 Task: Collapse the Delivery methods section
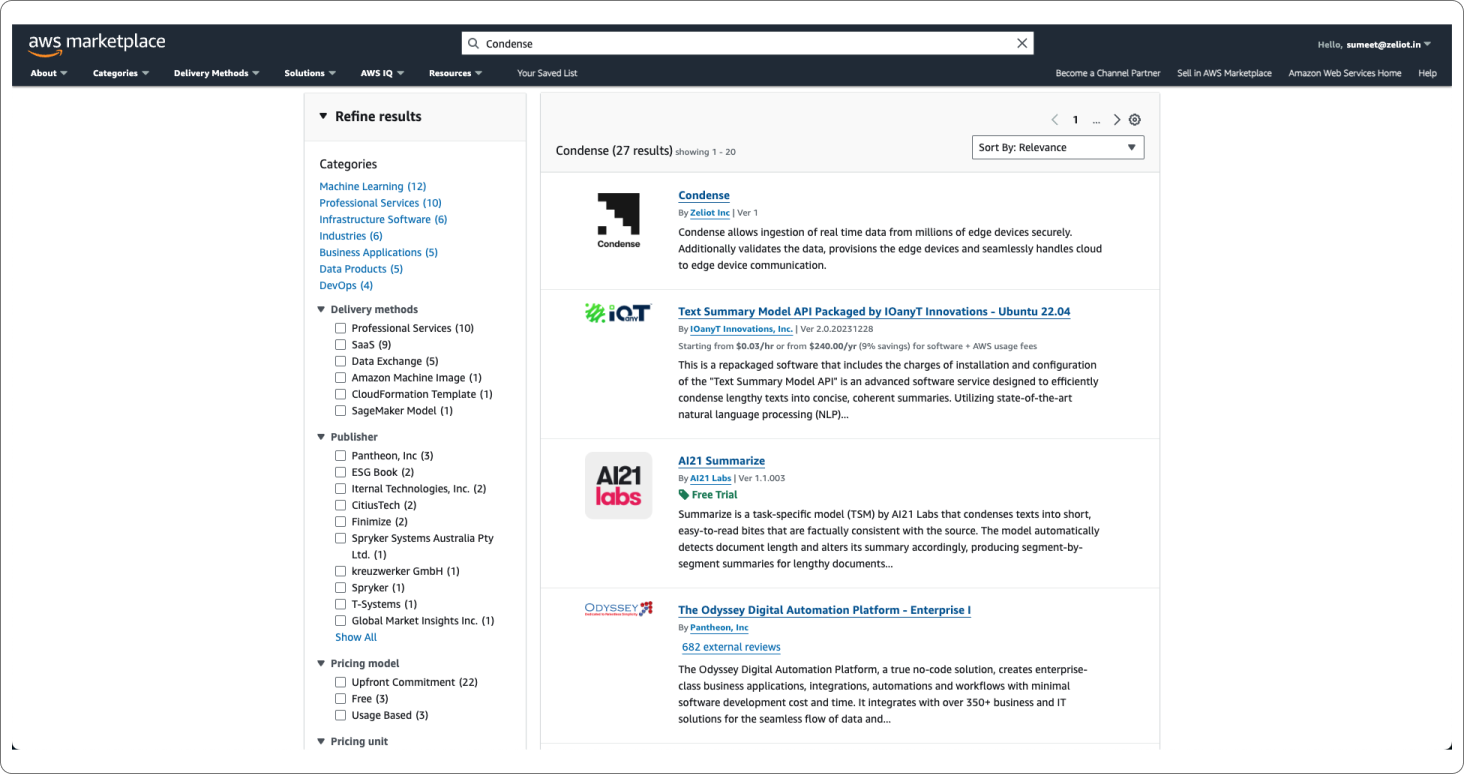click(322, 310)
